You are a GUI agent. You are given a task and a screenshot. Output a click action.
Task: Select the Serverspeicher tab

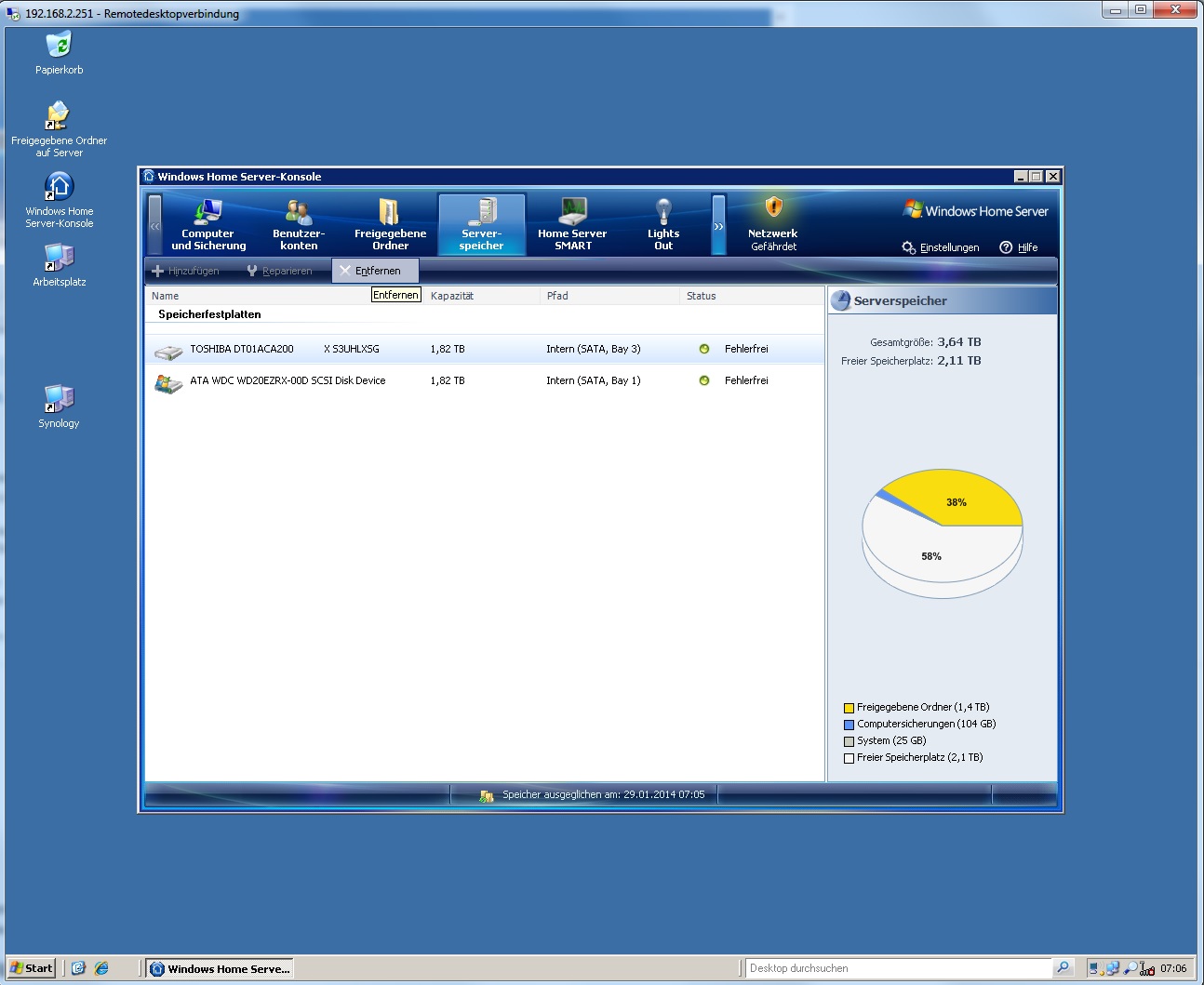coord(481,224)
